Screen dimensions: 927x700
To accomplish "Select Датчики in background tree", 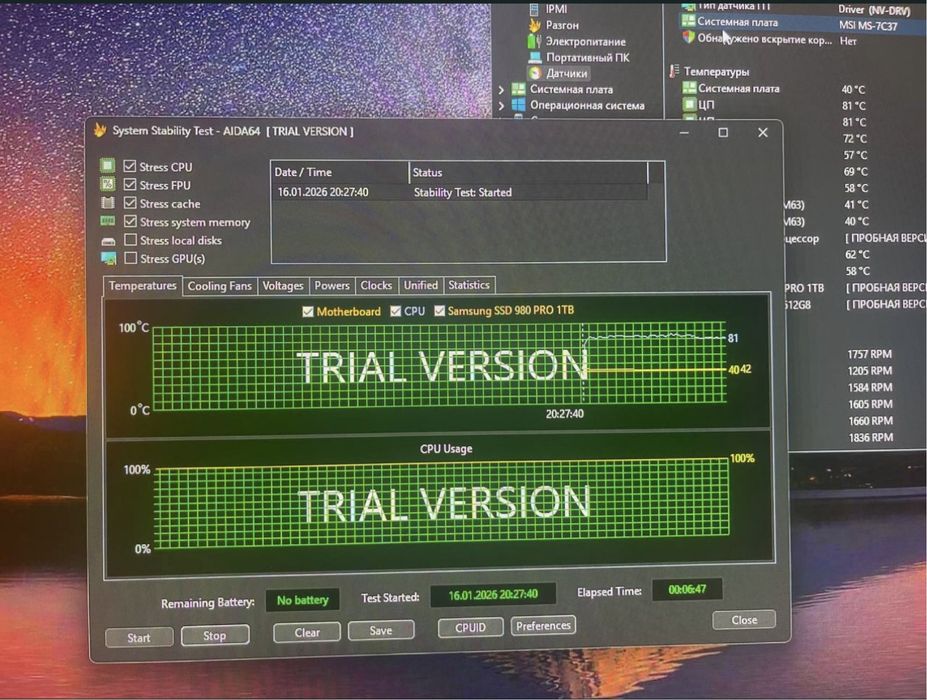I will click(567, 73).
